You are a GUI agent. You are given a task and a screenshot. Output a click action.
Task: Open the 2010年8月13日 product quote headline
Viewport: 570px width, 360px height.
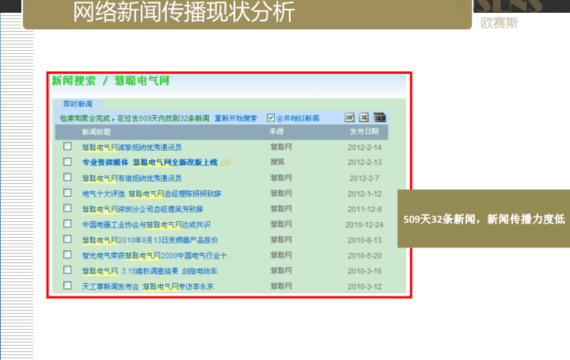pos(150,240)
